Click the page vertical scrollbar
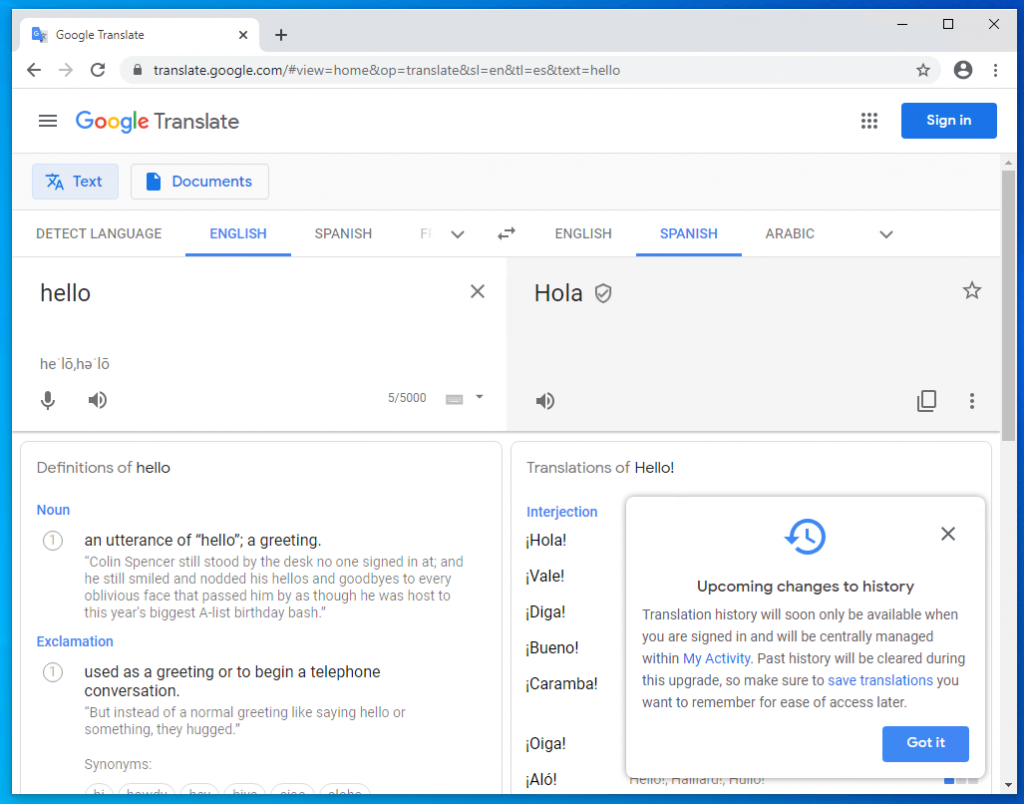 pos(1008,306)
